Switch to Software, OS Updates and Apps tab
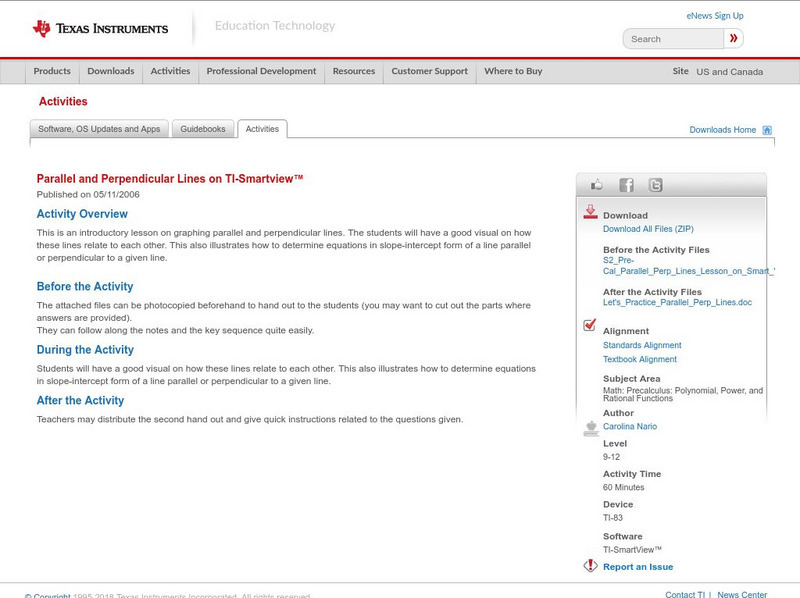This screenshot has height=598, width=800. (99, 129)
